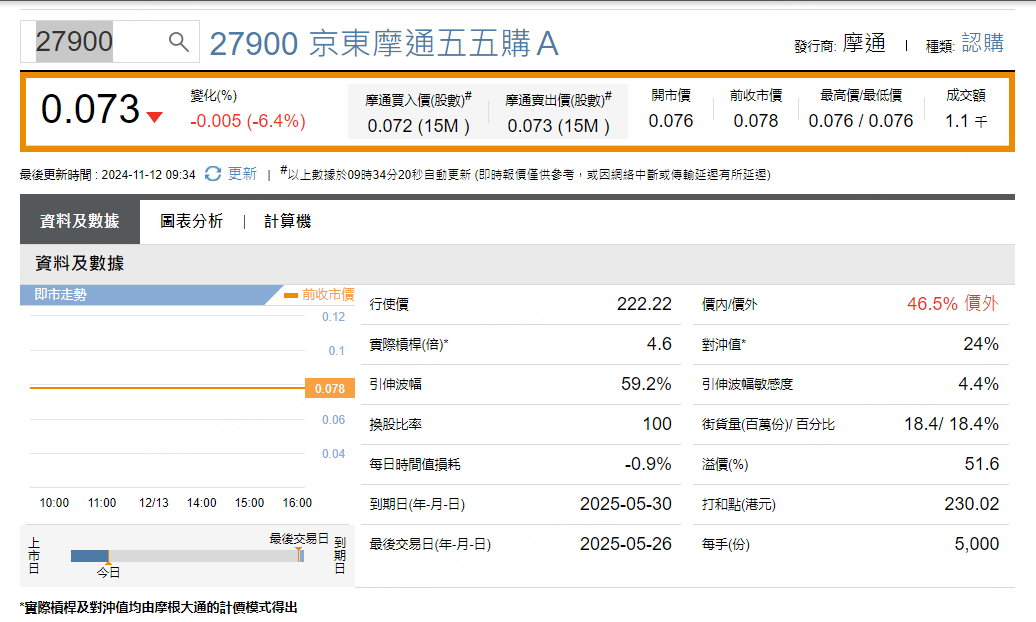Click the 到期日 value 2025-05-30

click(x=626, y=504)
